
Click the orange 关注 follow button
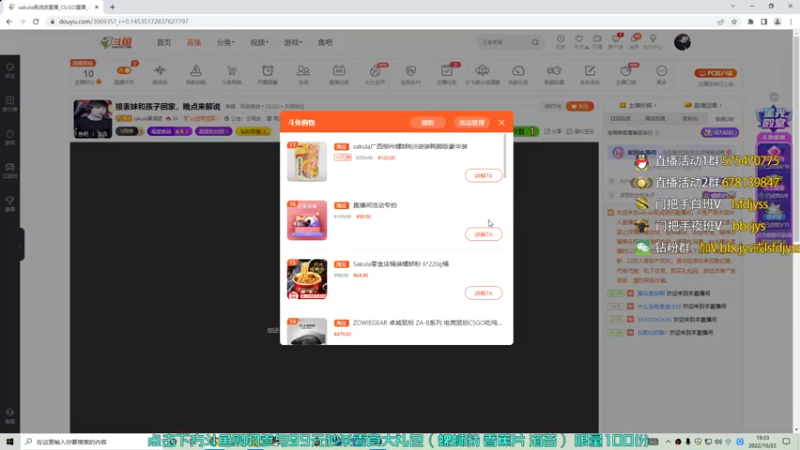click(x=580, y=106)
